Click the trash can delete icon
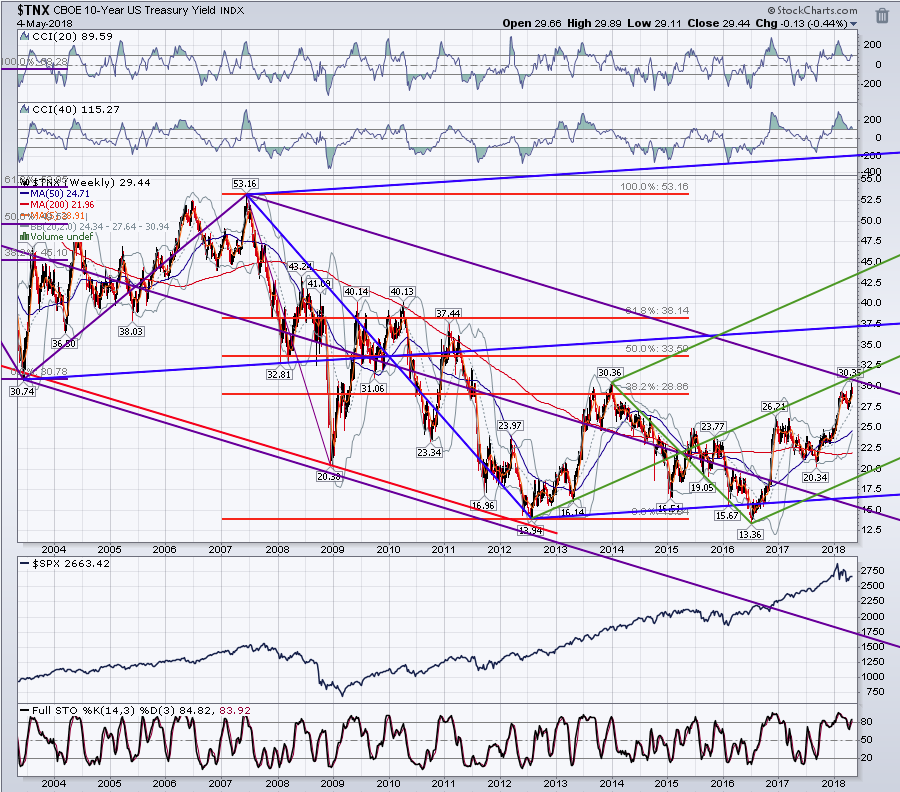The width and height of the screenshot is (900, 792). [x=882, y=15]
